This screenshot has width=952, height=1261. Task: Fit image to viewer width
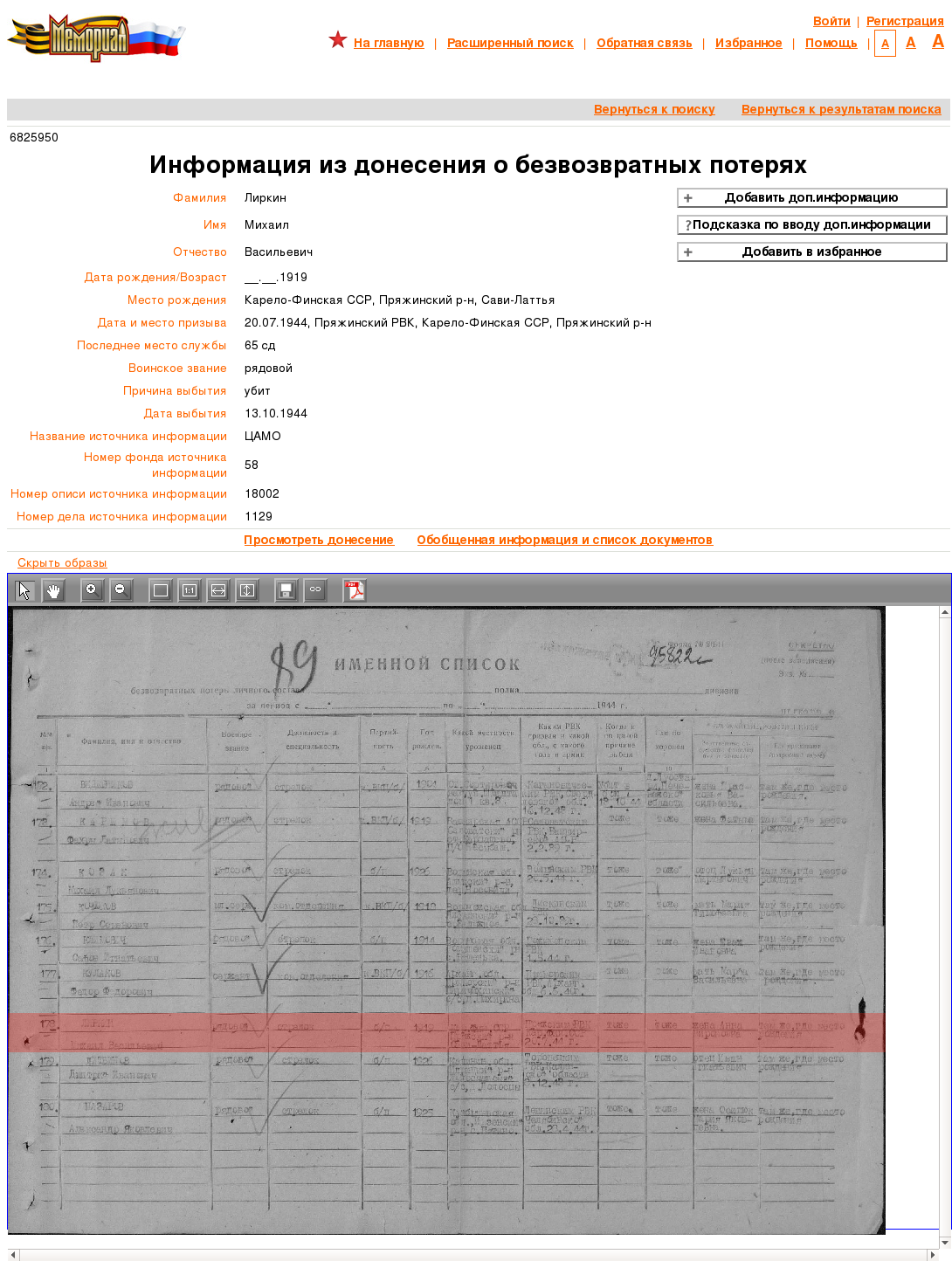[218, 590]
